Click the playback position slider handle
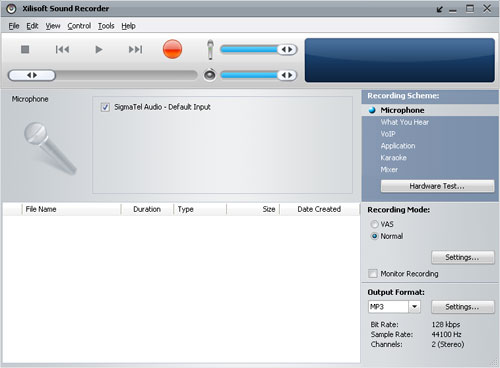 tap(32, 75)
